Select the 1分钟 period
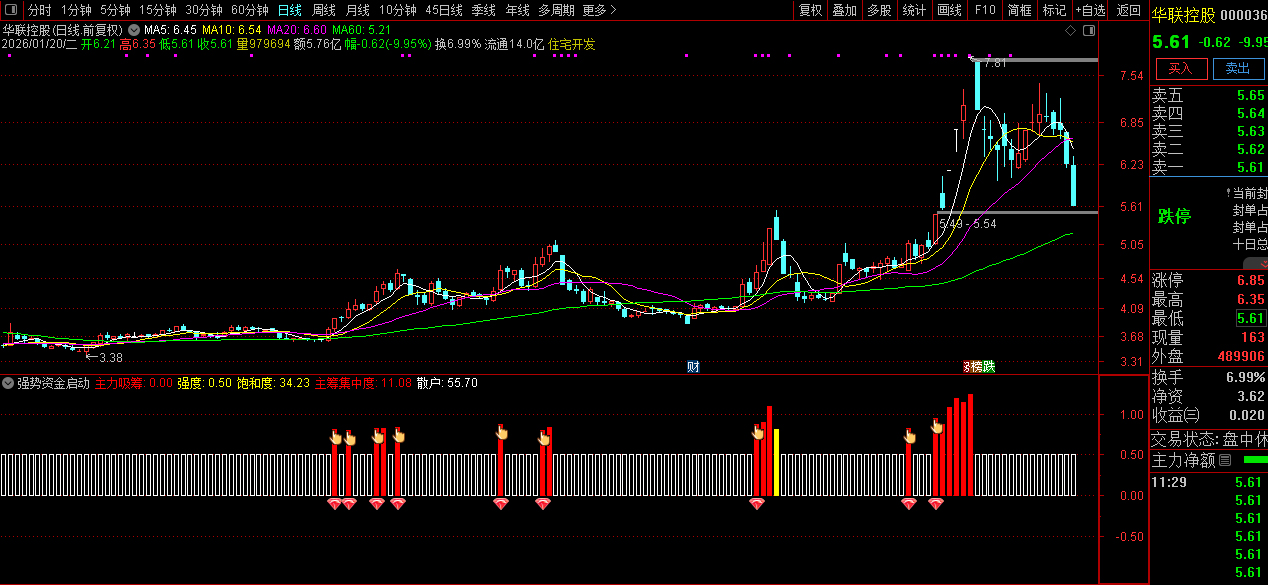 pyautogui.click(x=76, y=10)
